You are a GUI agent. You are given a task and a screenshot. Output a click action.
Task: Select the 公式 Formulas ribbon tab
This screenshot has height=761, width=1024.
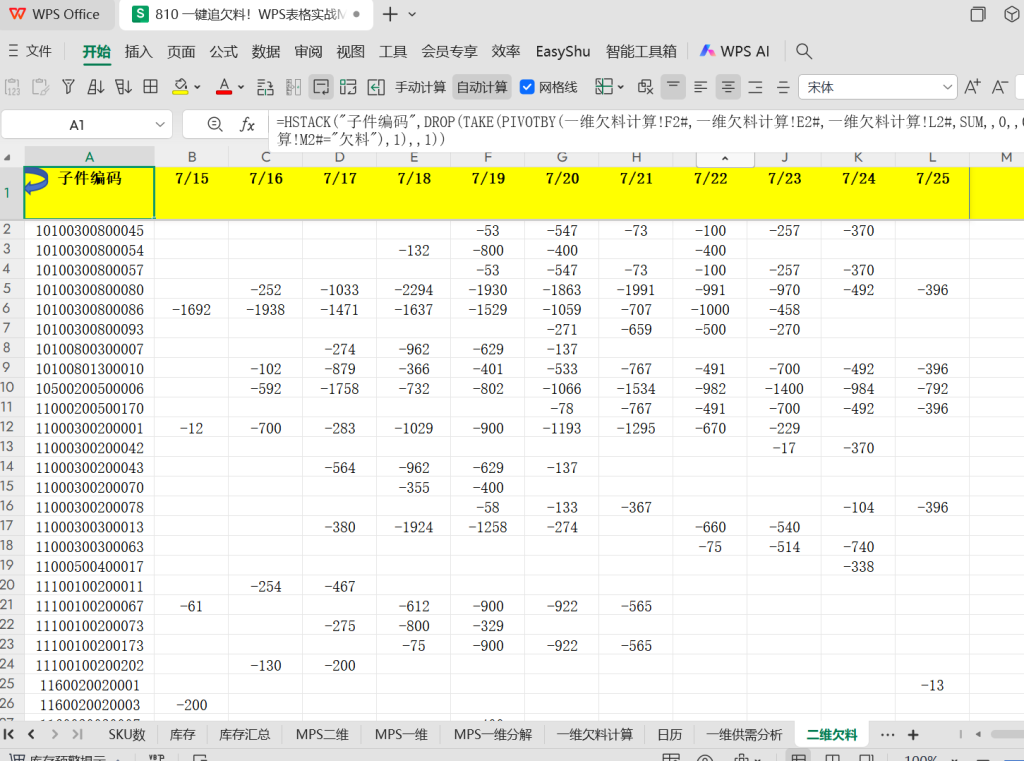[x=223, y=51]
